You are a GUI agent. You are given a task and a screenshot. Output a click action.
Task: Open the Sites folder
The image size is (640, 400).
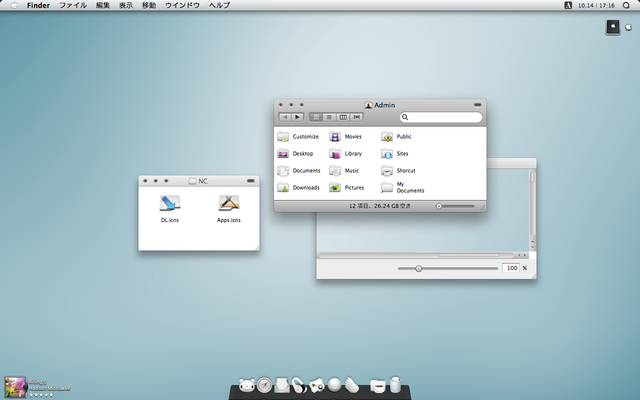pos(387,154)
